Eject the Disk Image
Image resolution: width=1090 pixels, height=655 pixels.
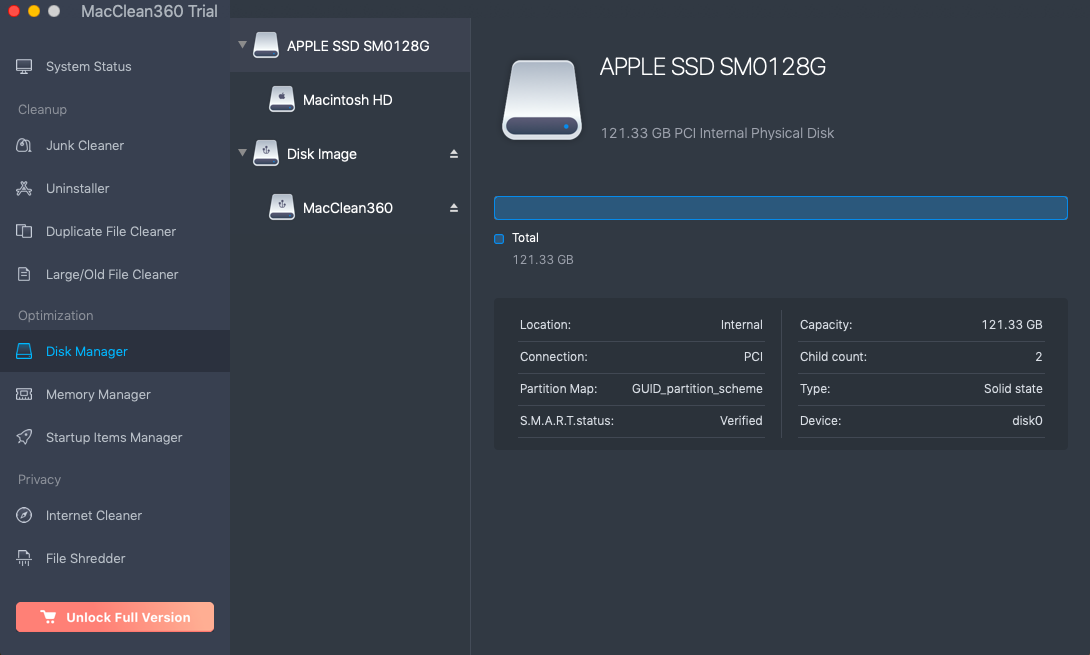(454, 154)
